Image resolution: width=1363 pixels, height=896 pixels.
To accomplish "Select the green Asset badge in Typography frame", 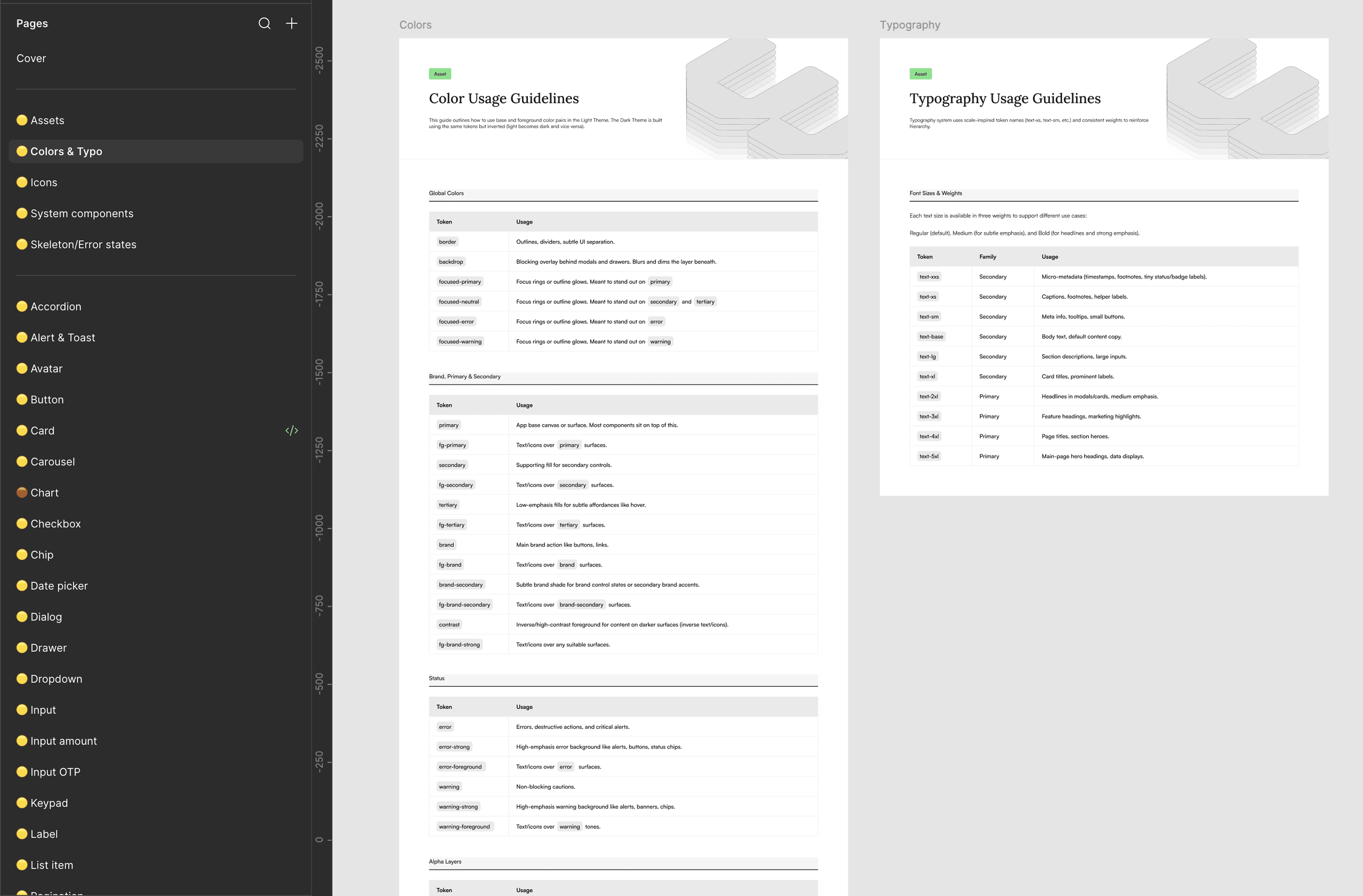I will coord(920,74).
